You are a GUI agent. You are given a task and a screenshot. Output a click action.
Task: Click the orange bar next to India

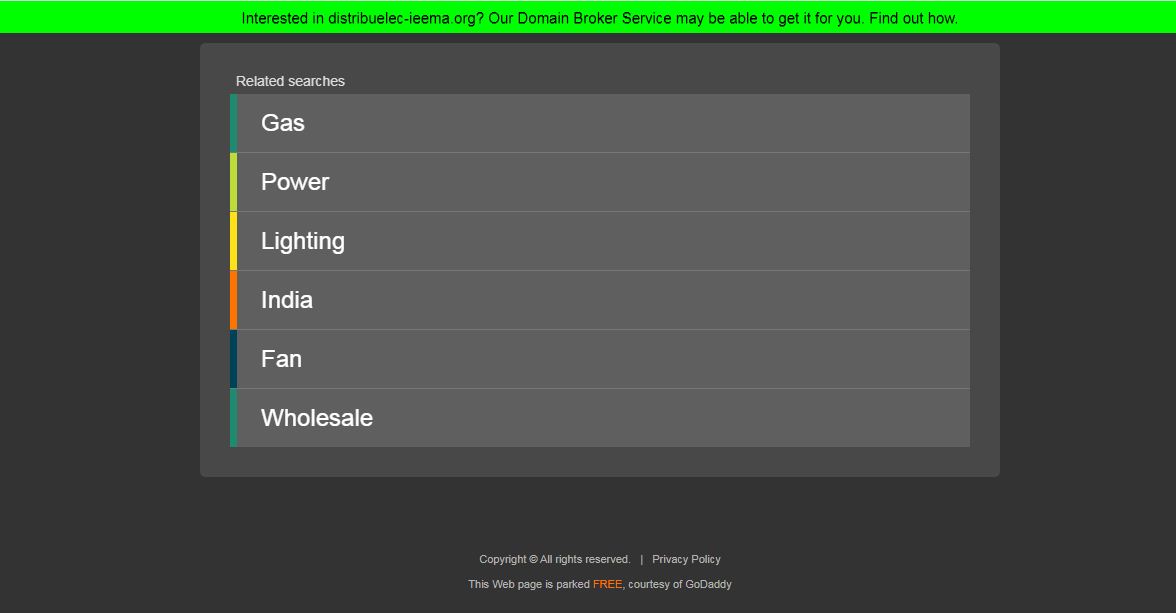coord(234,300)
